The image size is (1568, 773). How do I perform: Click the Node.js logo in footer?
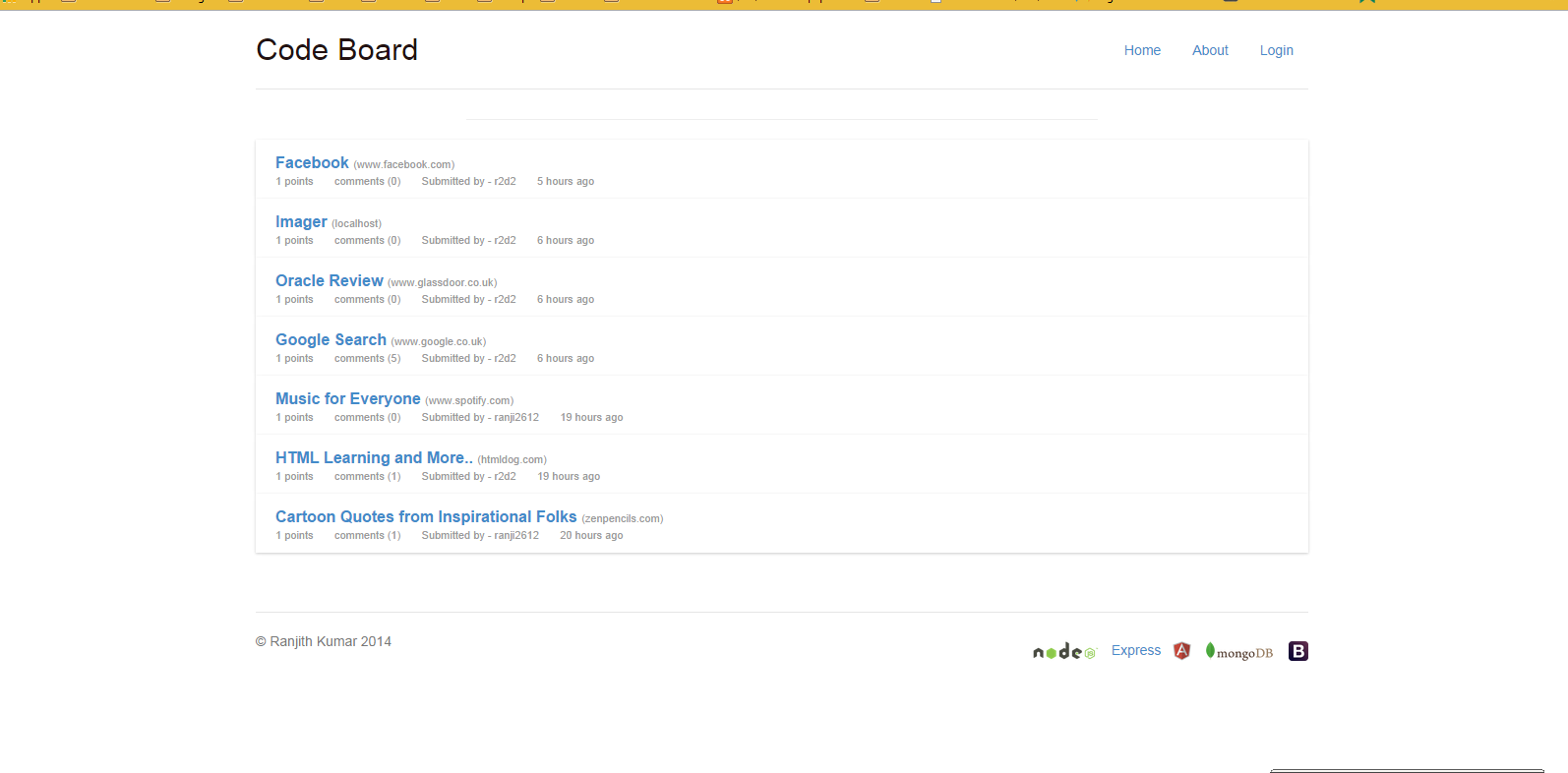point(1063,651)
